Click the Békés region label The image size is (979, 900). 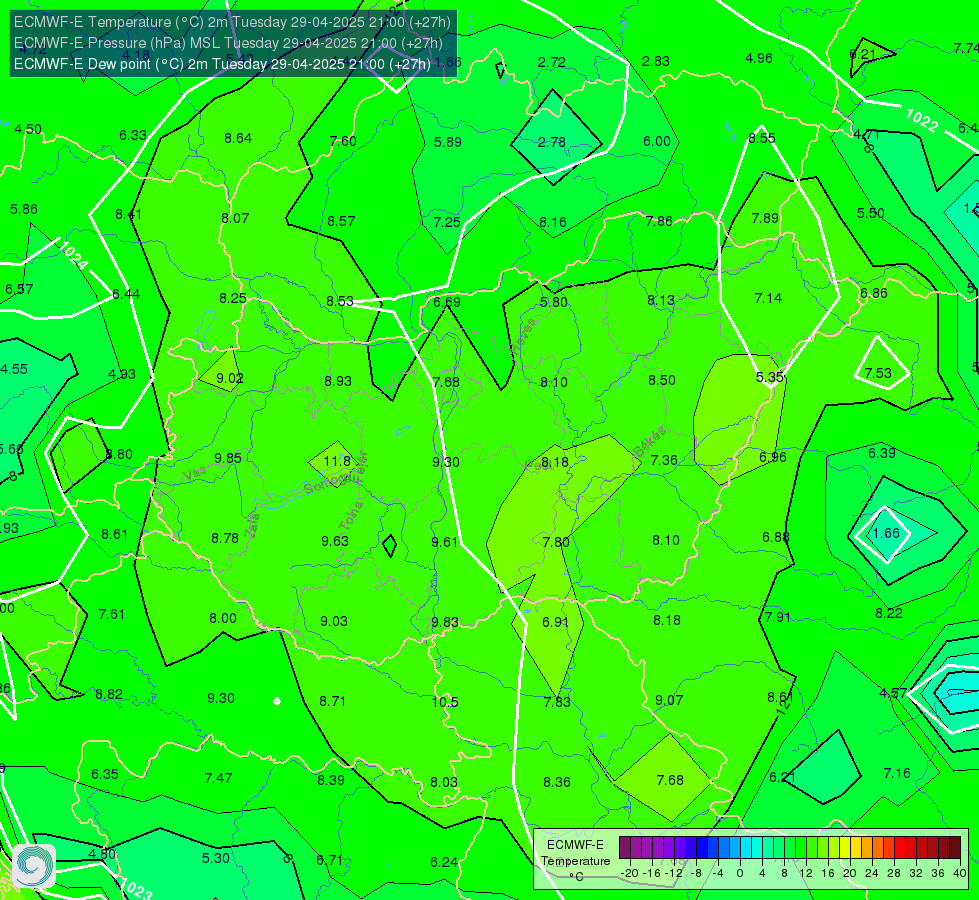tap(651, 442)
